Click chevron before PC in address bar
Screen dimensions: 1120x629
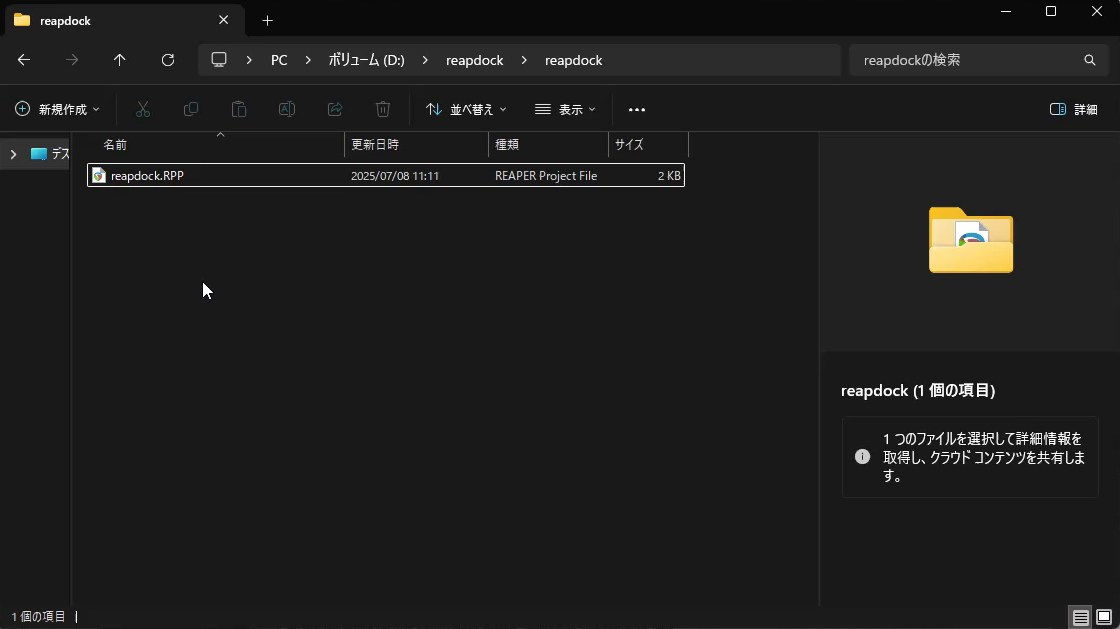[x=249, y=60]
